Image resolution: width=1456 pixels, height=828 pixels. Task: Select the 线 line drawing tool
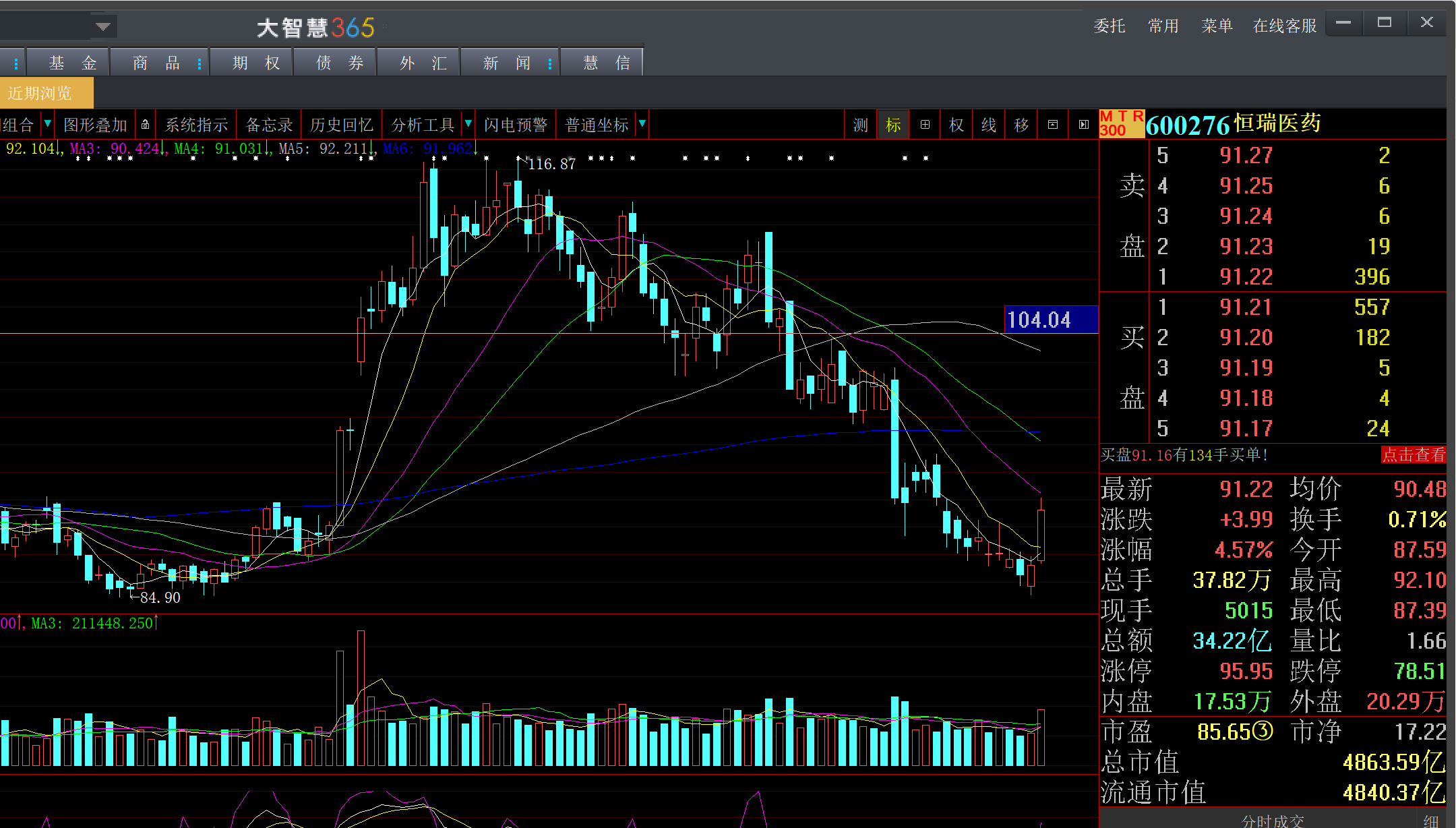(989, 125)
